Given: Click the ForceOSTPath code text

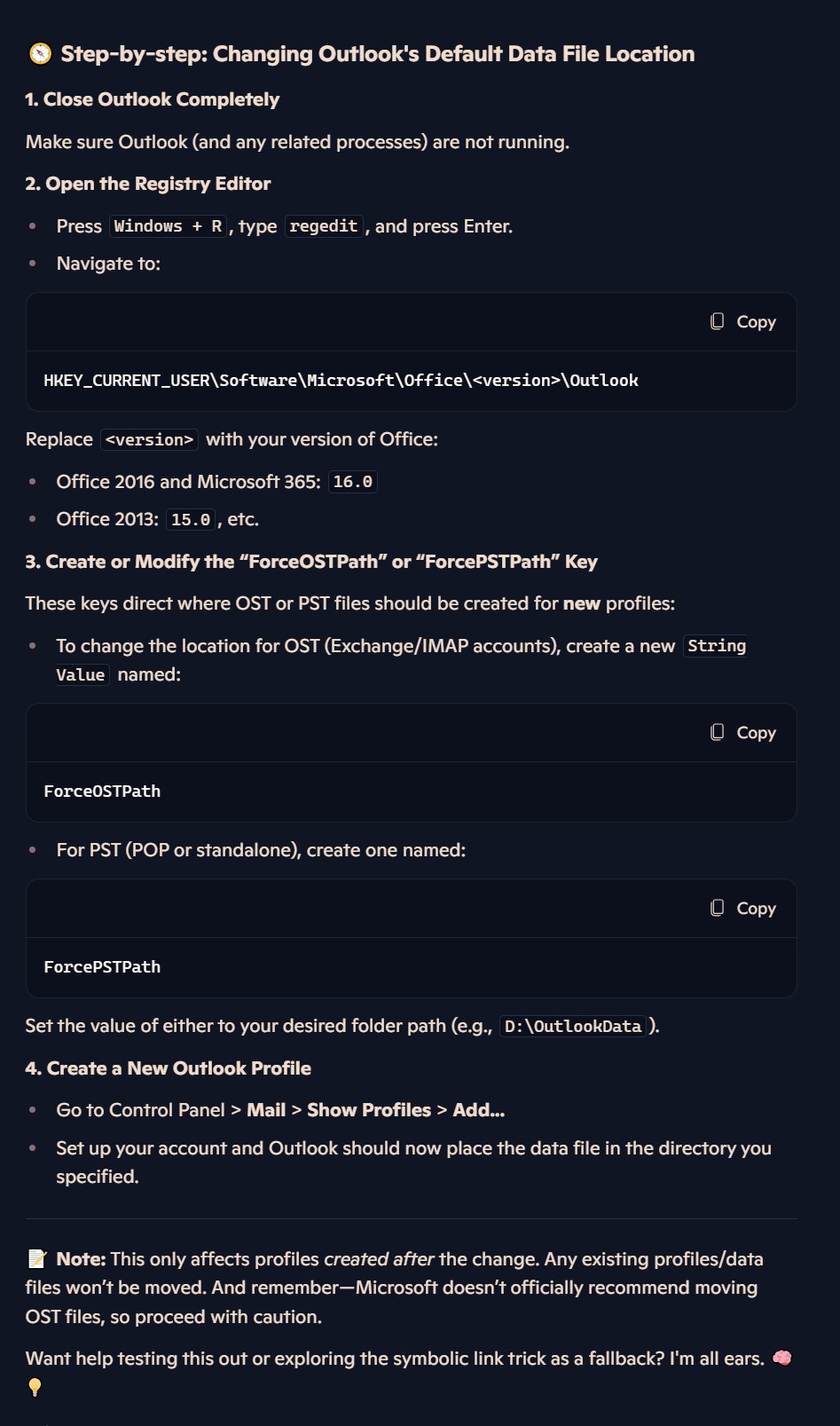Looking at the screenshot, I should (x=102, y=792).
